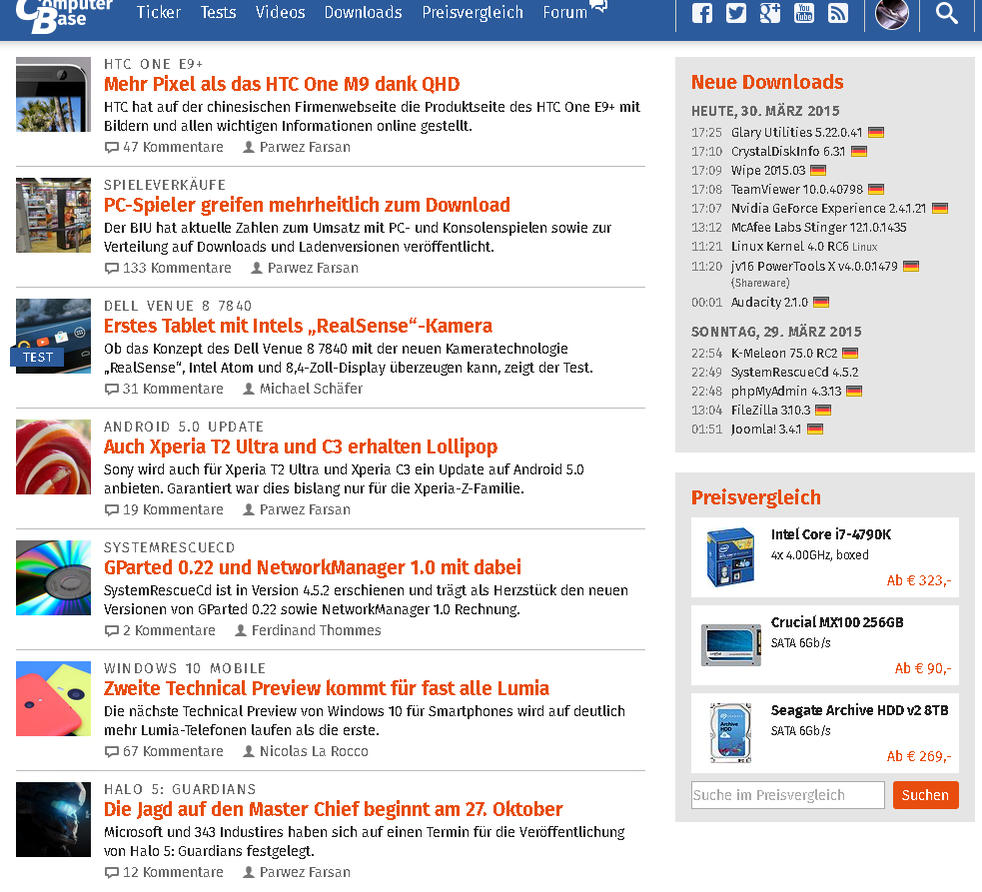The width and height of the screenshot is (982, 892).
Task: Open 67 Kommentare link
Action: click(164, 752)
